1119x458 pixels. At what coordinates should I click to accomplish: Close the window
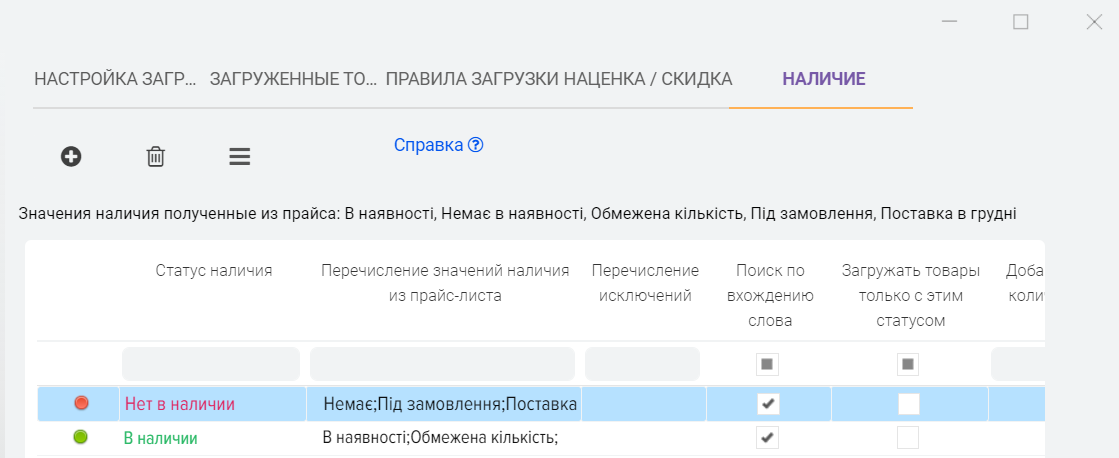point(1093,22)
